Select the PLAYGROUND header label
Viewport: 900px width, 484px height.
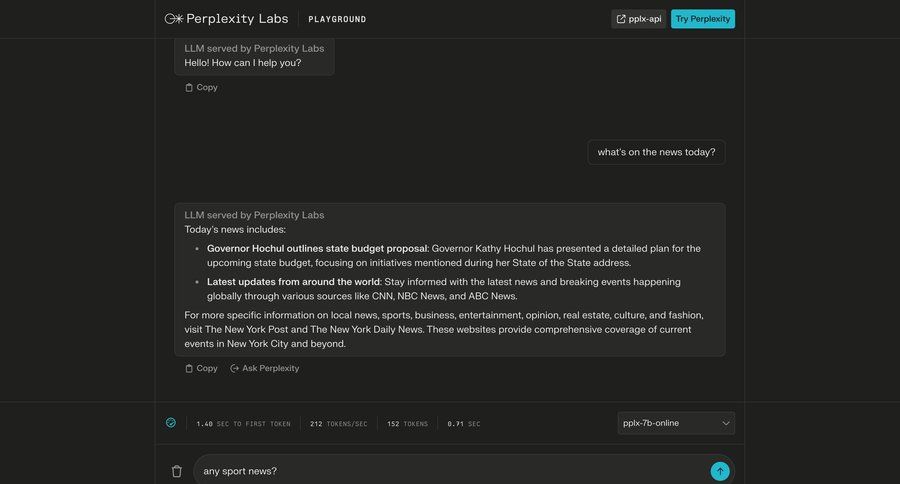(x=337, y=19)
